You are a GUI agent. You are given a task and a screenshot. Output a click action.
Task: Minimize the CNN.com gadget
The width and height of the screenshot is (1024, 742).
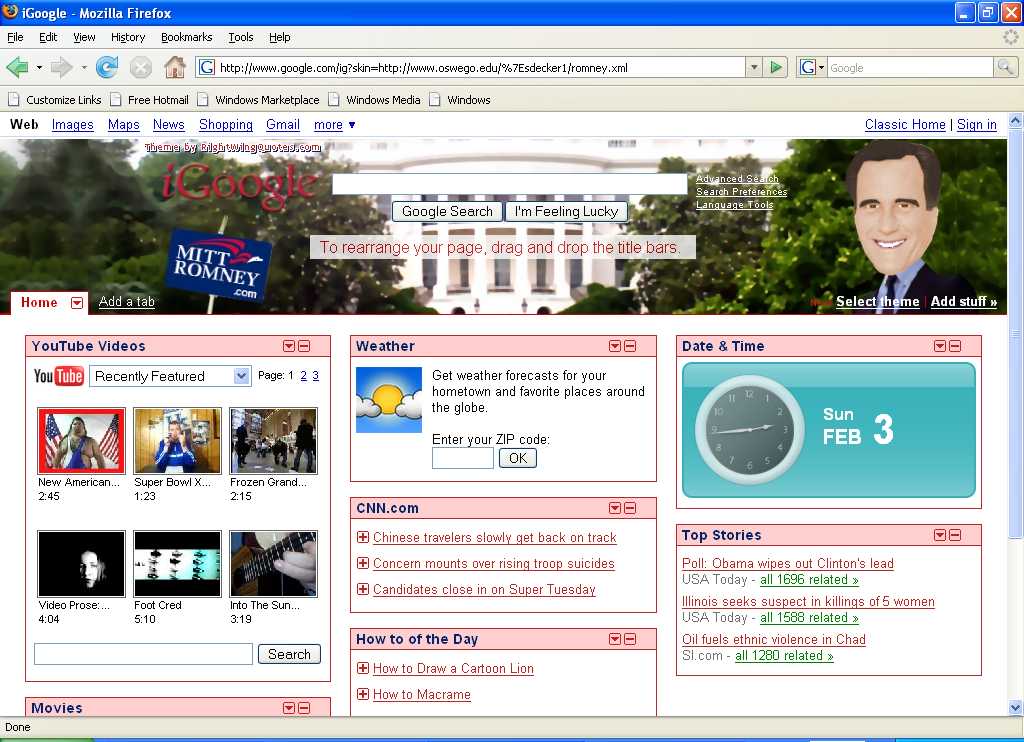coord(630,508)
